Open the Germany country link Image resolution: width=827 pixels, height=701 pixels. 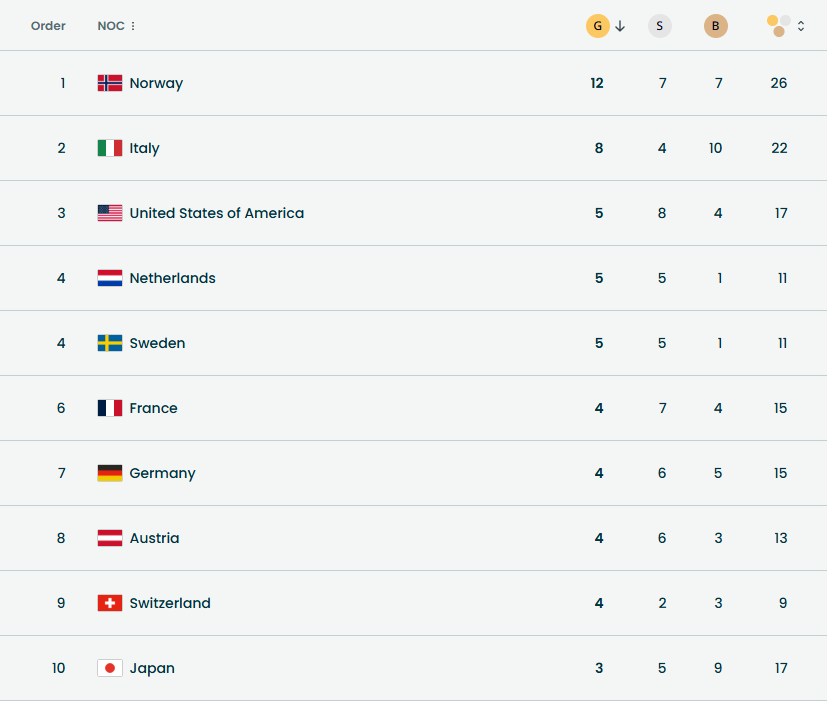(x=162, y=473)
